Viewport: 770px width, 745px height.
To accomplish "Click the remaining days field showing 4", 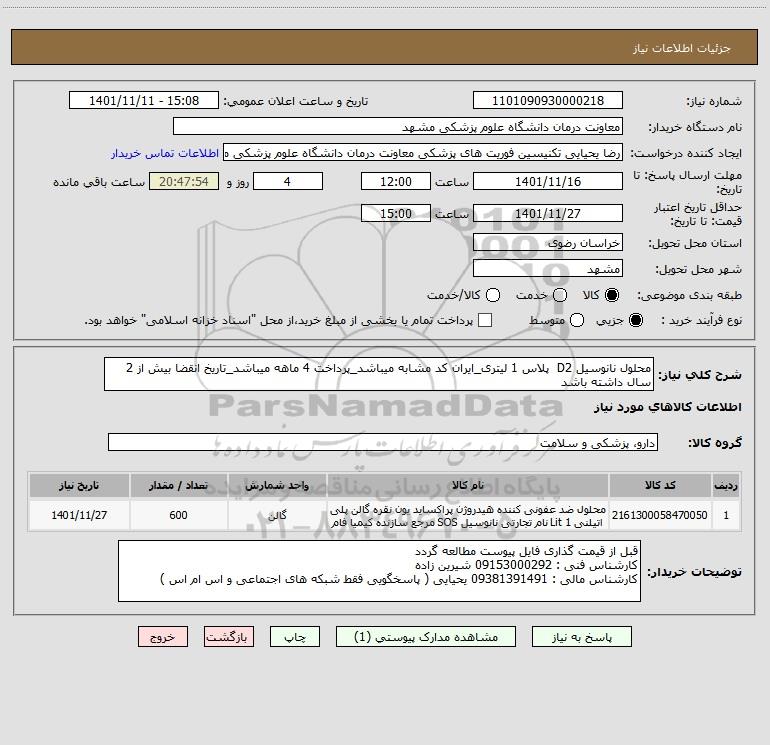I will coord(288,181).
